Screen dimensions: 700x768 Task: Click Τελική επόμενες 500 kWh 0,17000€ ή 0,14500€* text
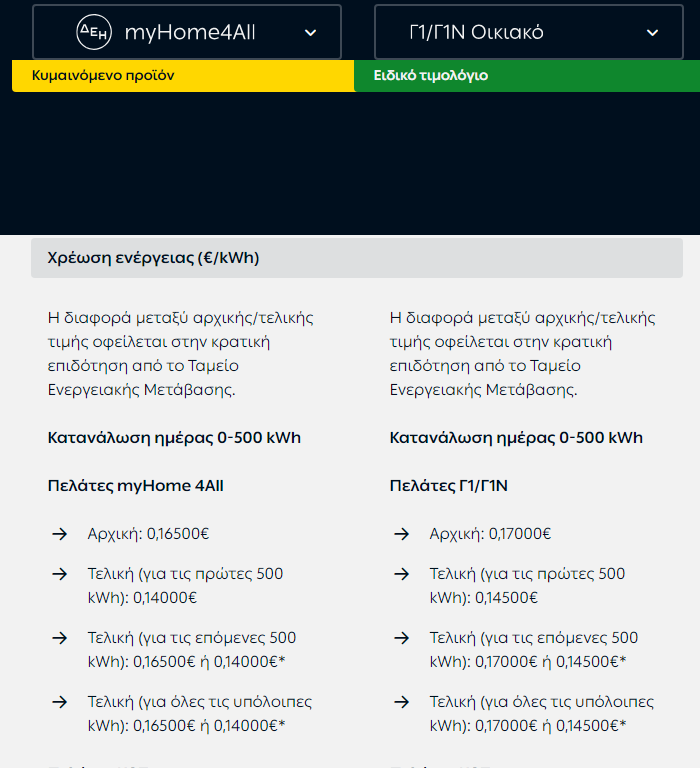[x=533, y=649]
